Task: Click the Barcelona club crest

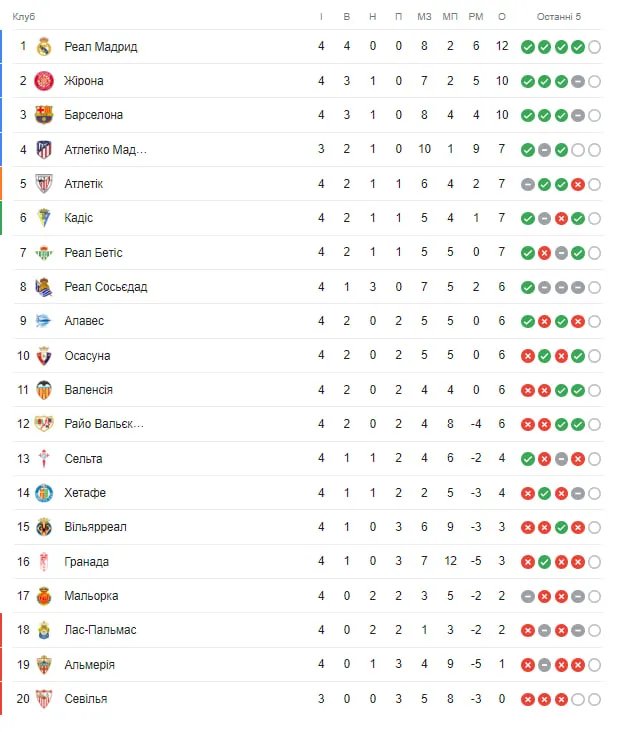Action: [43, 115]
